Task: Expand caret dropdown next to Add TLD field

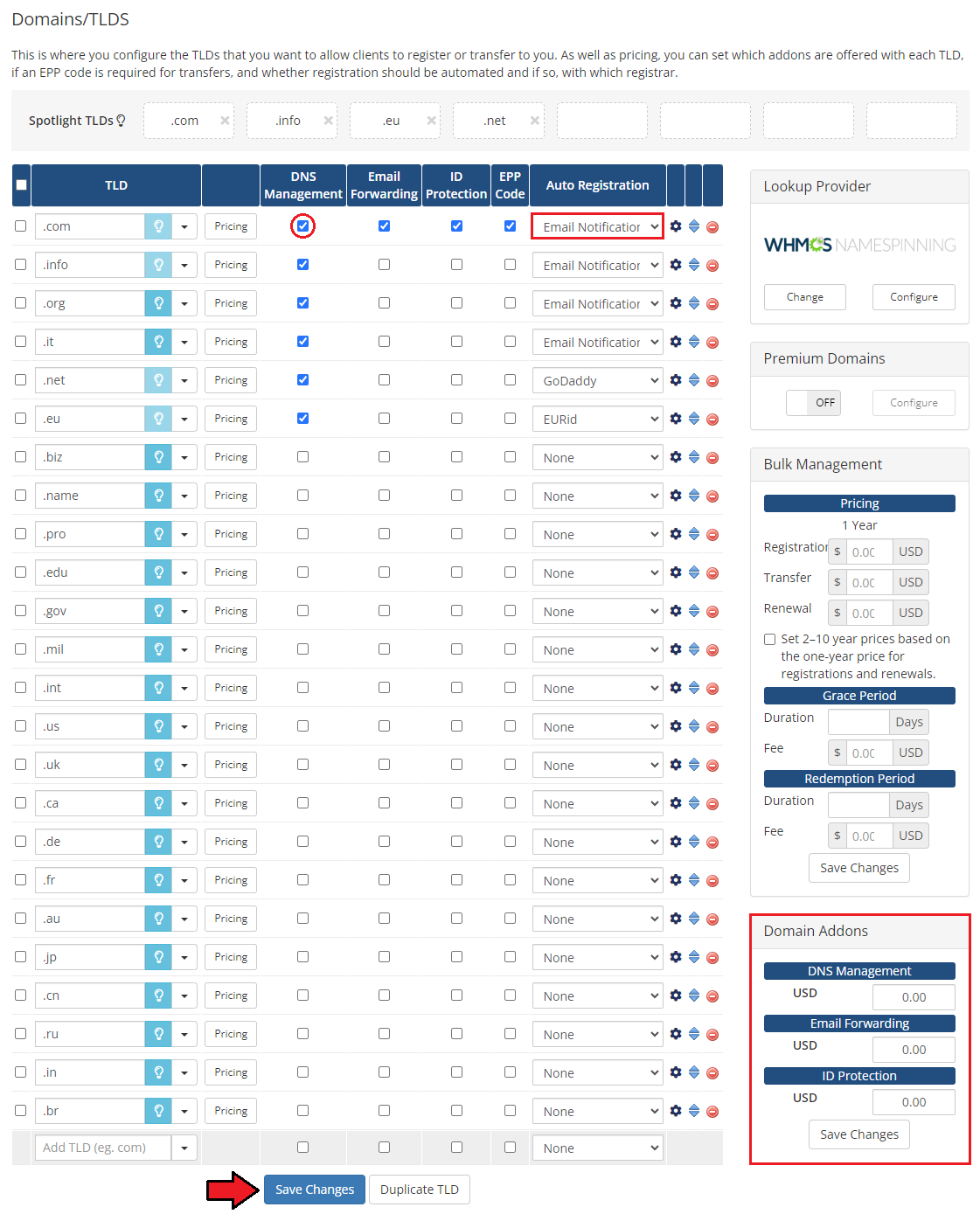Action: (184, 1148)
